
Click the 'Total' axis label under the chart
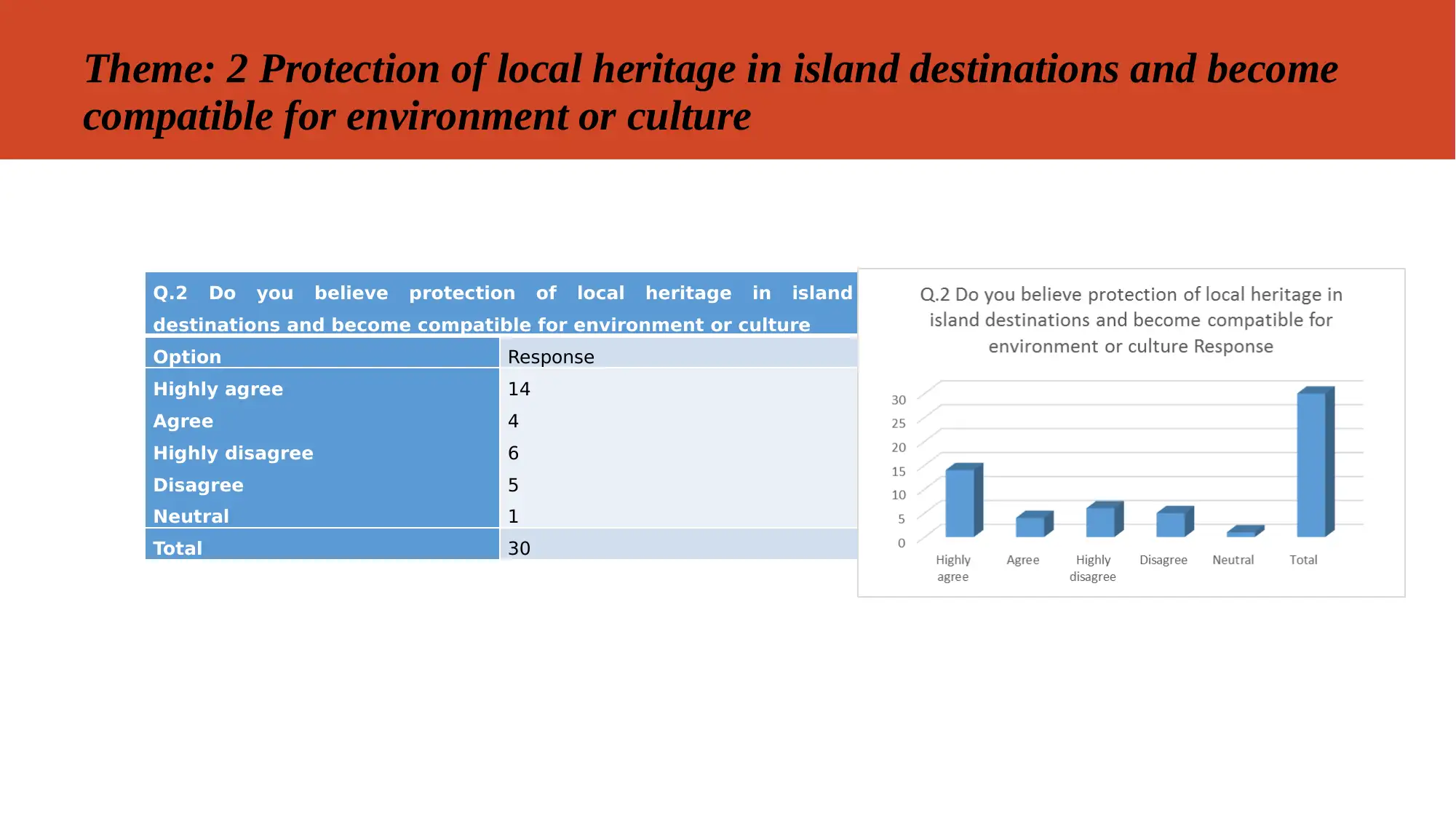tap(1303, 560)
